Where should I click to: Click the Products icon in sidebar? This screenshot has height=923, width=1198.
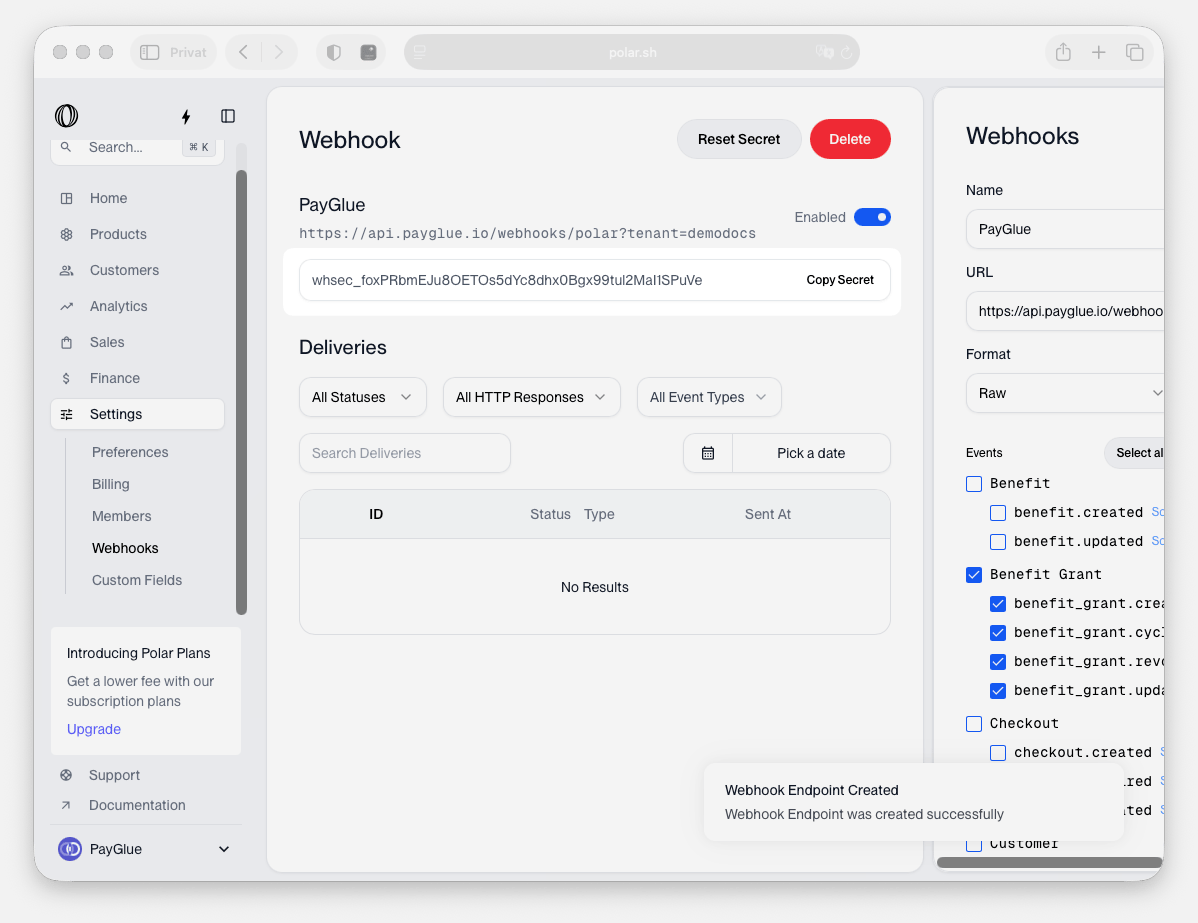[66, 235]
